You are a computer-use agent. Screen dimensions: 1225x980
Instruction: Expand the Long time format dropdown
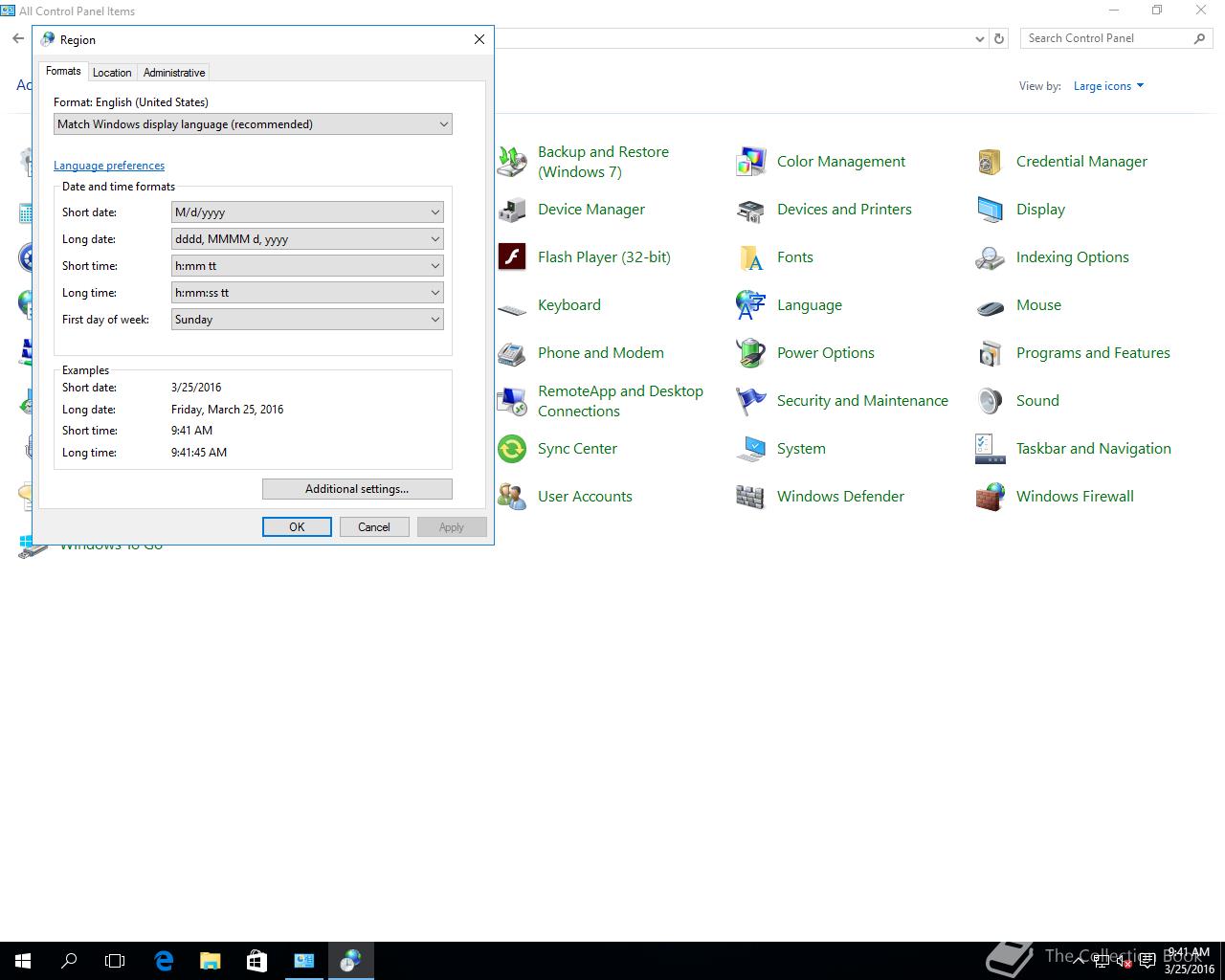pos(307,293)
